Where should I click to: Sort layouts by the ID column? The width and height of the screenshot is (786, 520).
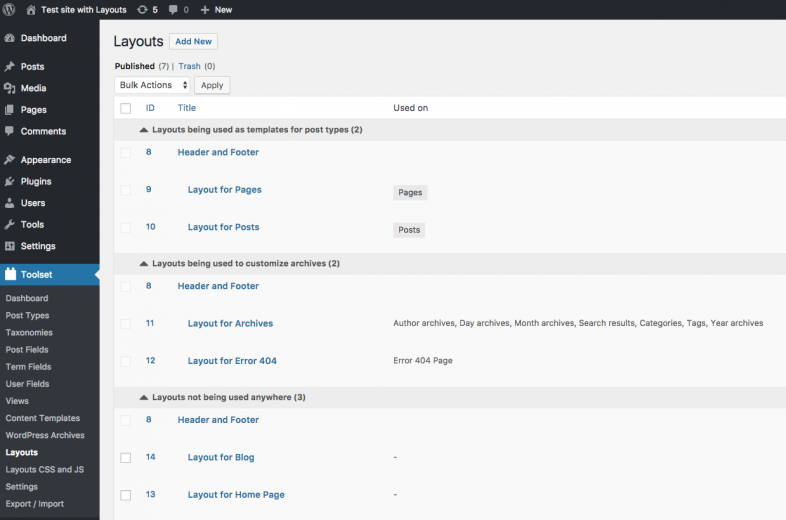(150, 108)
